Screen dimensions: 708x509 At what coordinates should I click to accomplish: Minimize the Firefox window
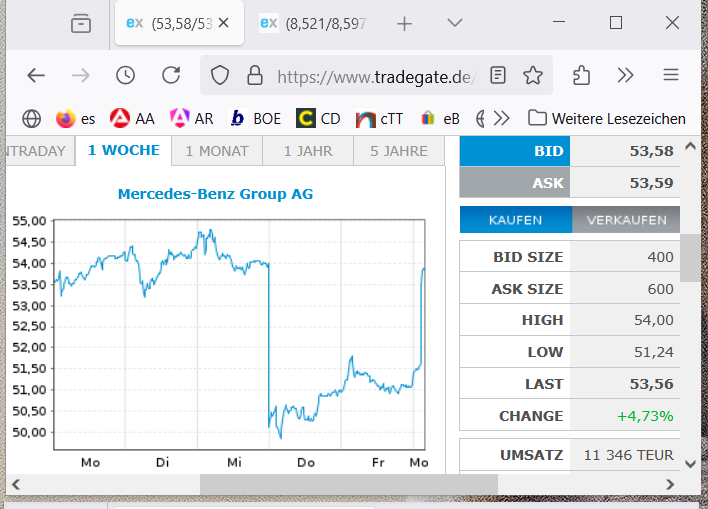point(559,22)
